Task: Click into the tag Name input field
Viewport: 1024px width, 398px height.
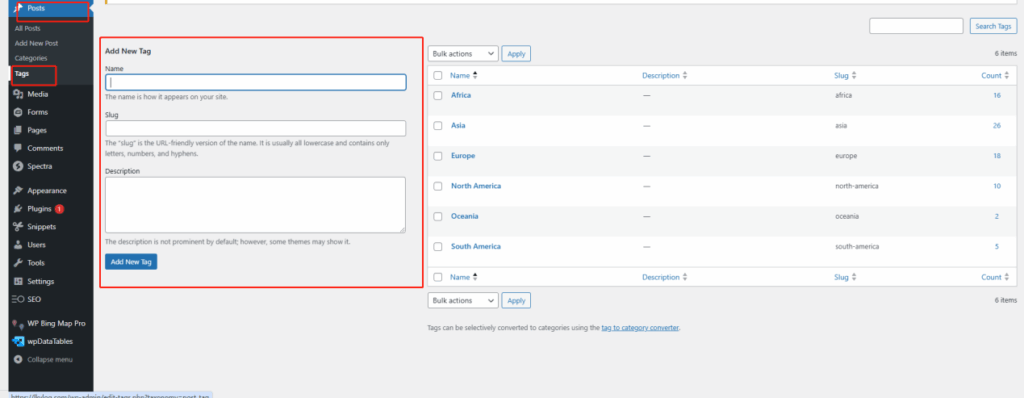Action: [255, 82]
